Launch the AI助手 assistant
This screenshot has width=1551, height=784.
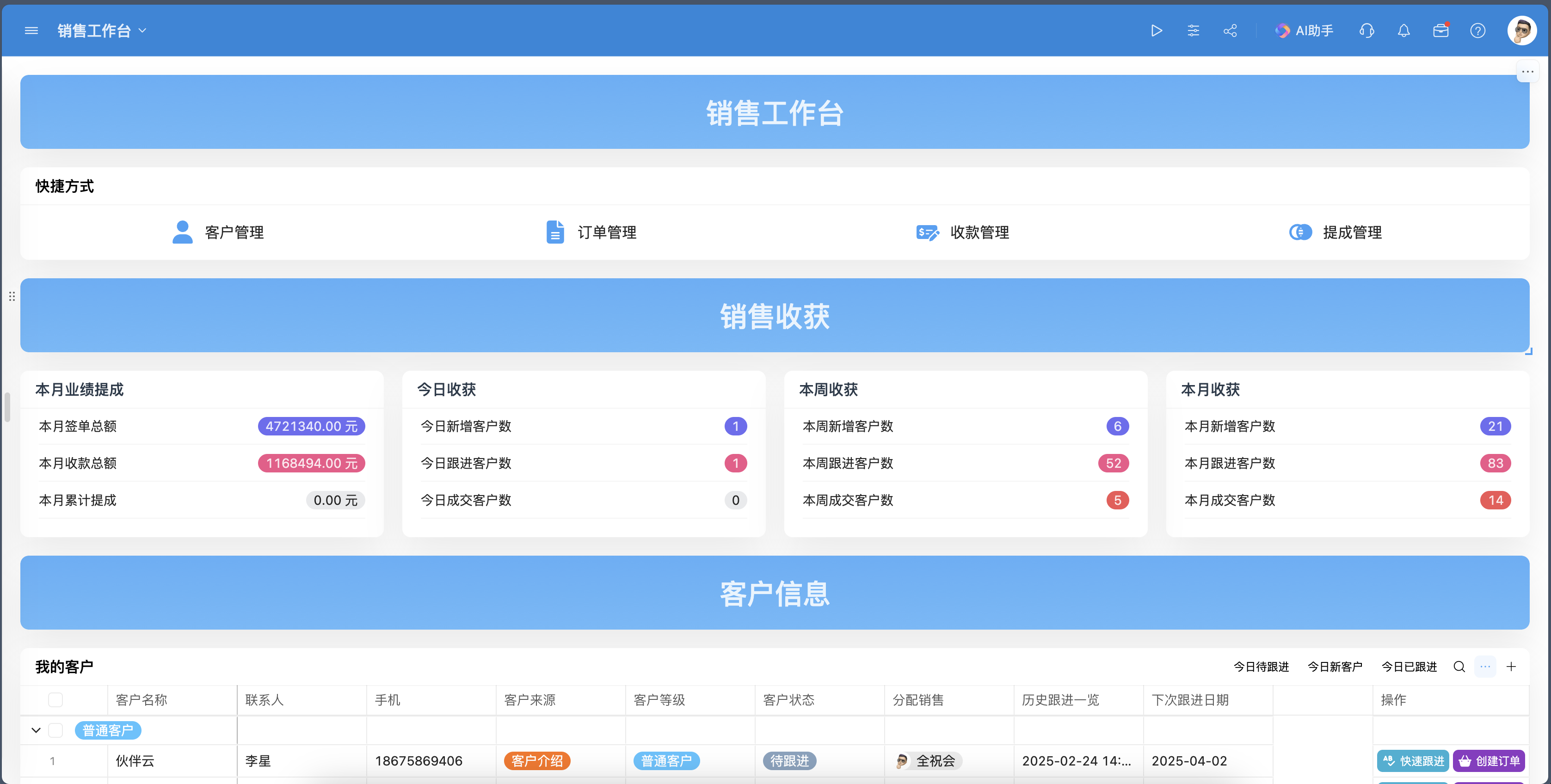tap(1304, 30)
